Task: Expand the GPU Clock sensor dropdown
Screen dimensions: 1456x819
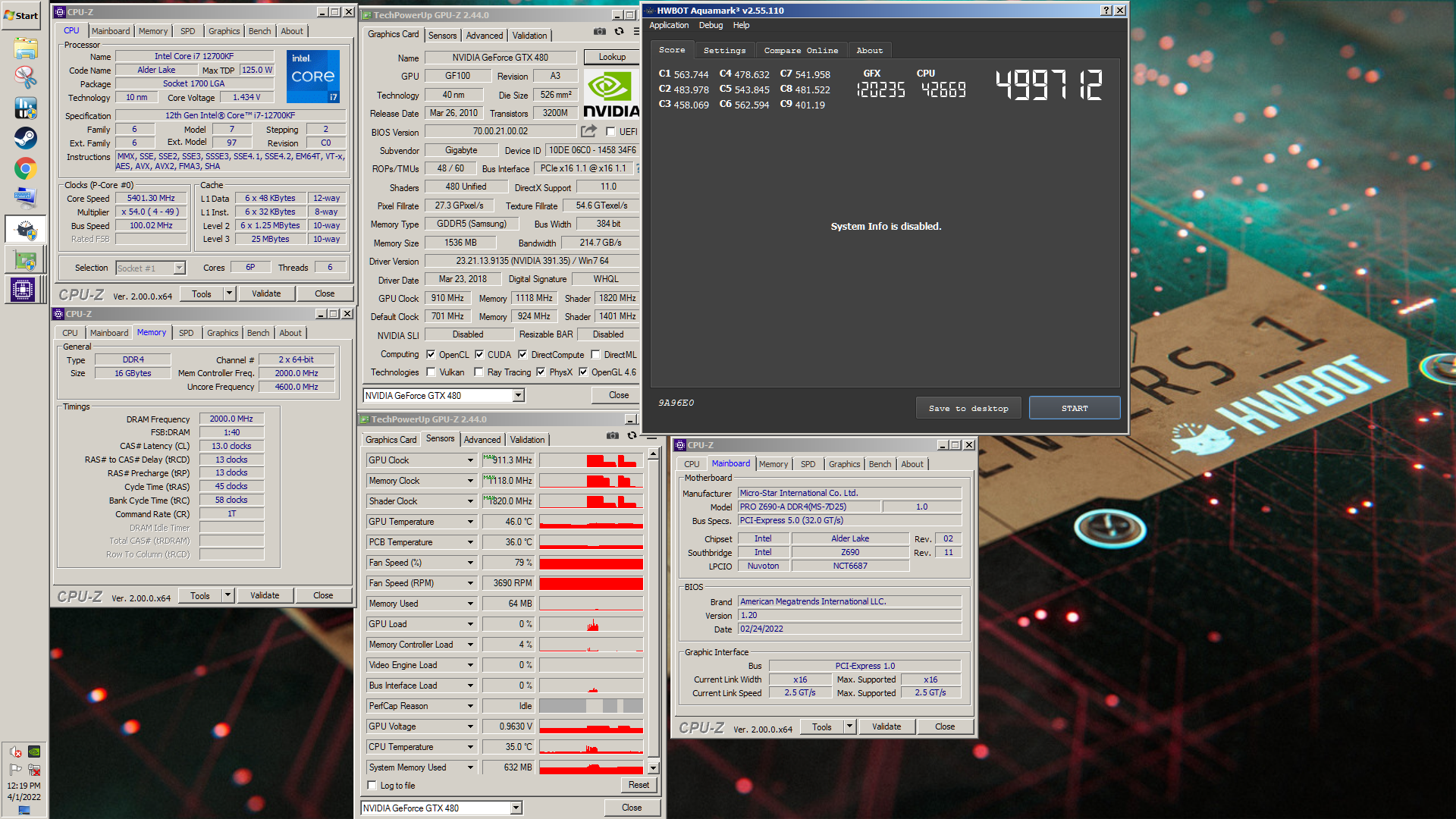Action: point(470,460)
